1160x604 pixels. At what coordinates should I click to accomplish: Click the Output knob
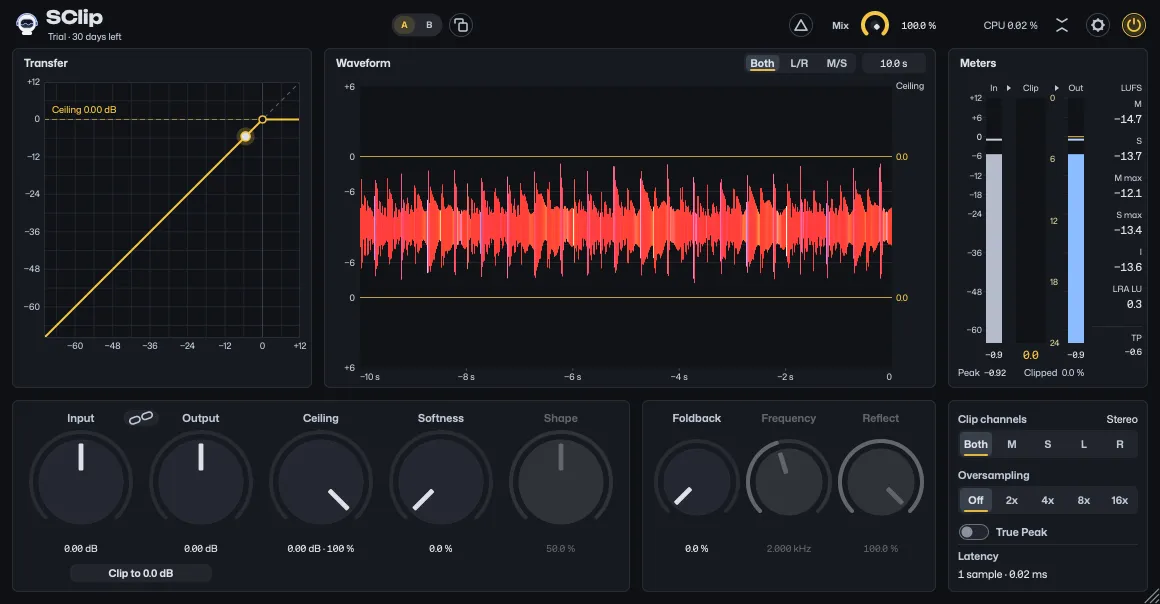(200, 481)
